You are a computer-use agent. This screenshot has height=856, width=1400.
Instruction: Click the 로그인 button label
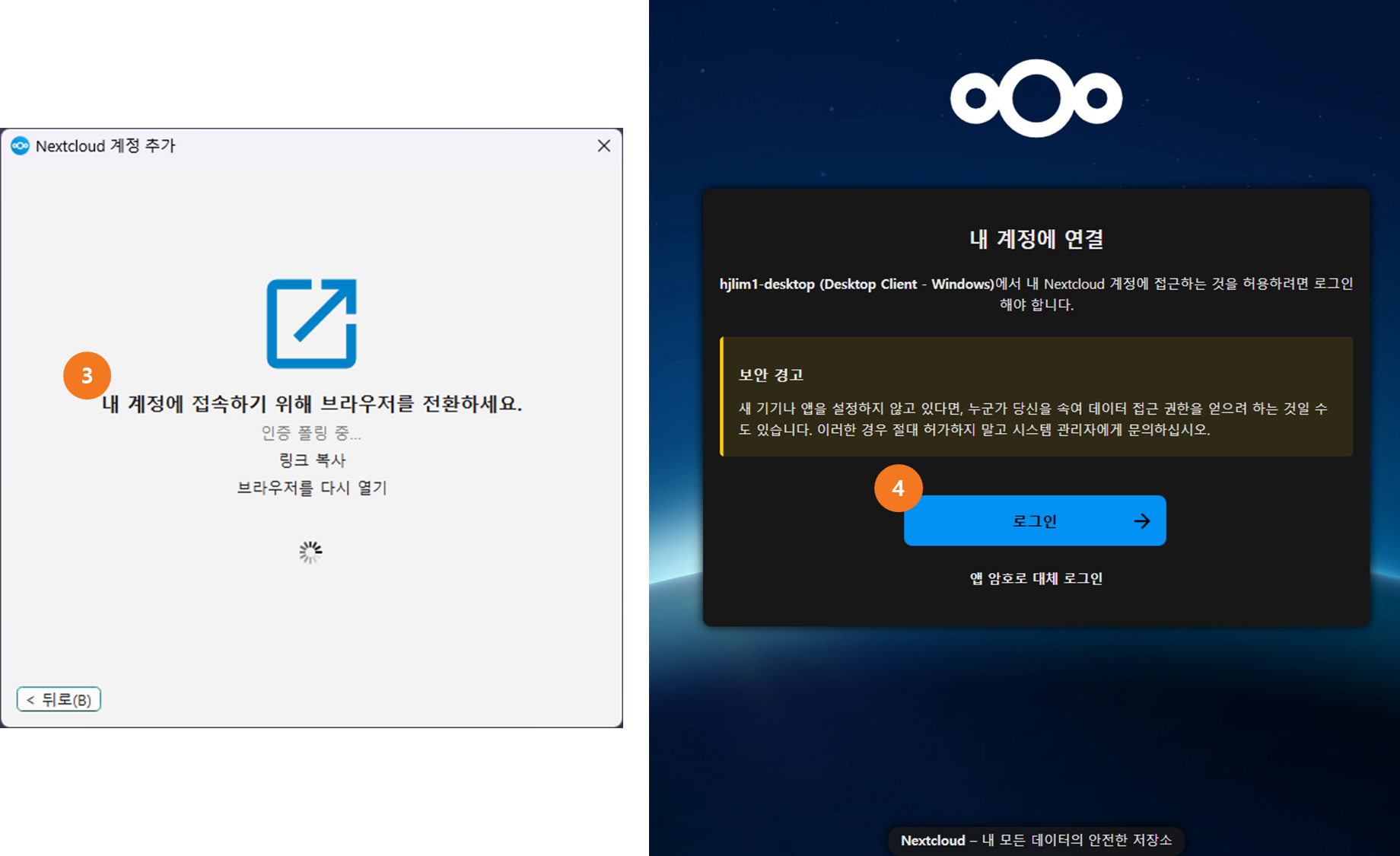tap(1034, 521)
